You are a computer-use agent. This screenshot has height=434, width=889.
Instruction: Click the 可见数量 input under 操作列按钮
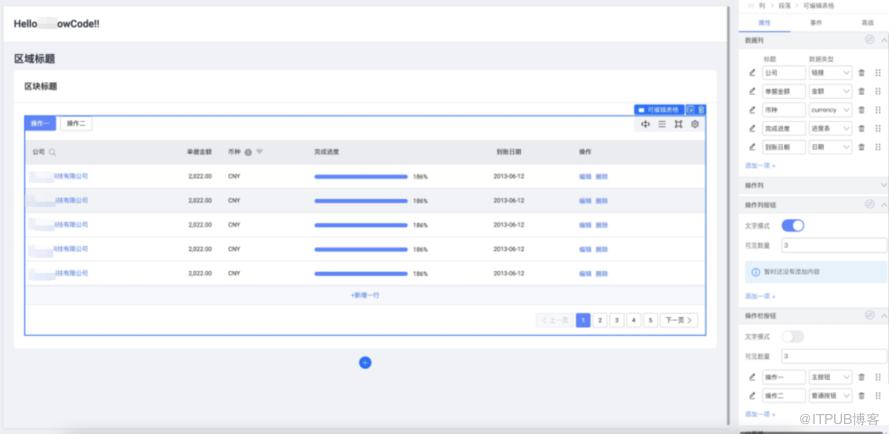pyautogui.click(x=833, y=245)
